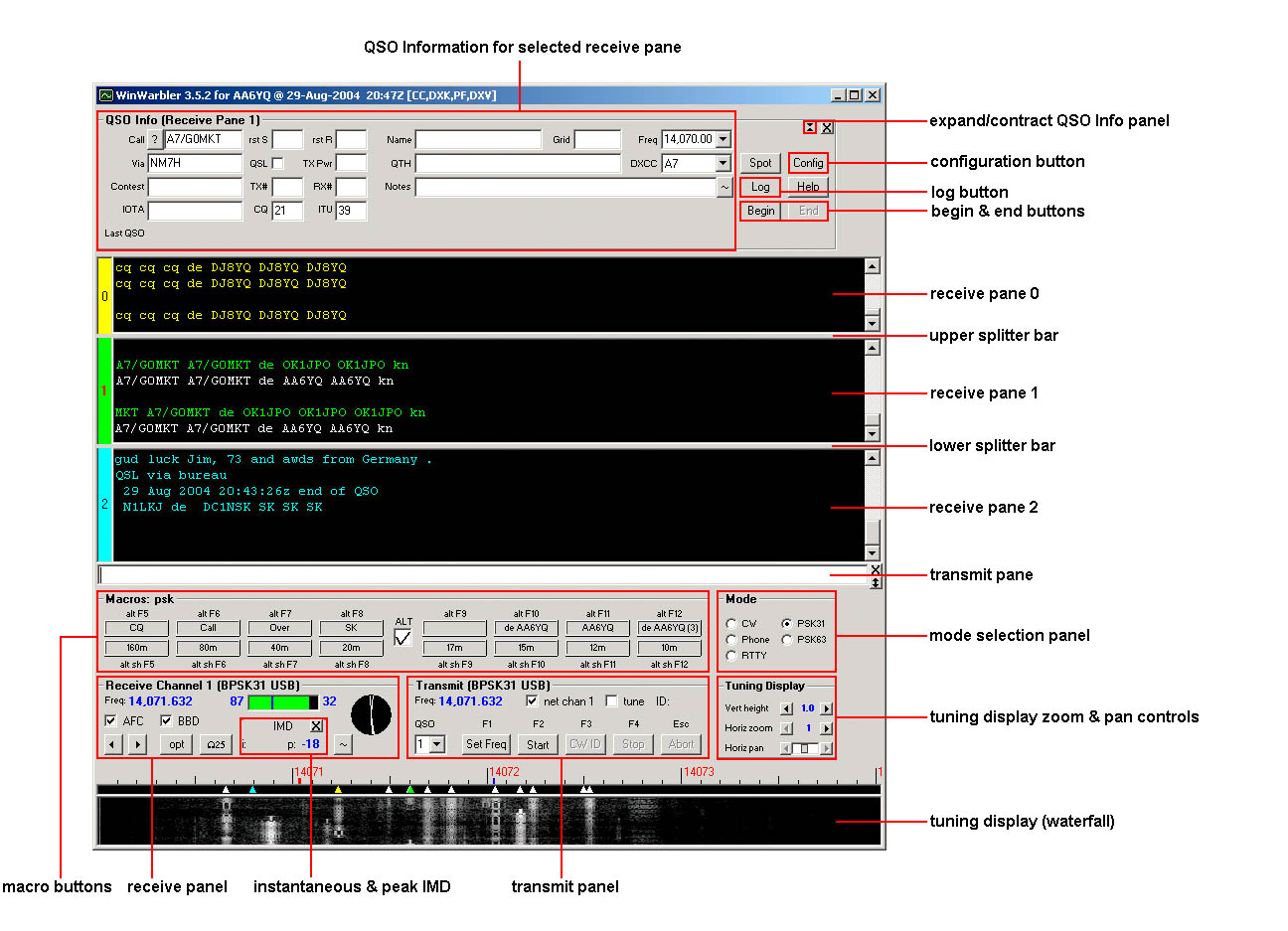Click the Log button
The image size is (1288, 931).
click(760, 187)
